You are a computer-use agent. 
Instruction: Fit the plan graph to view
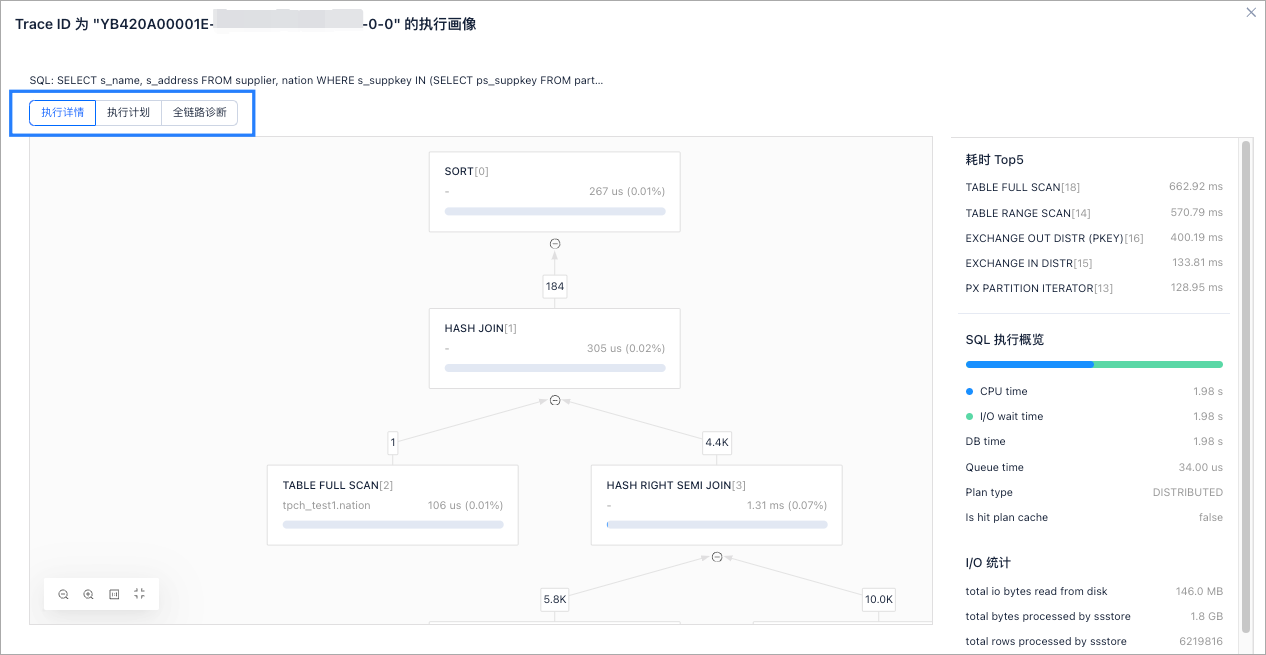(139, 594)
